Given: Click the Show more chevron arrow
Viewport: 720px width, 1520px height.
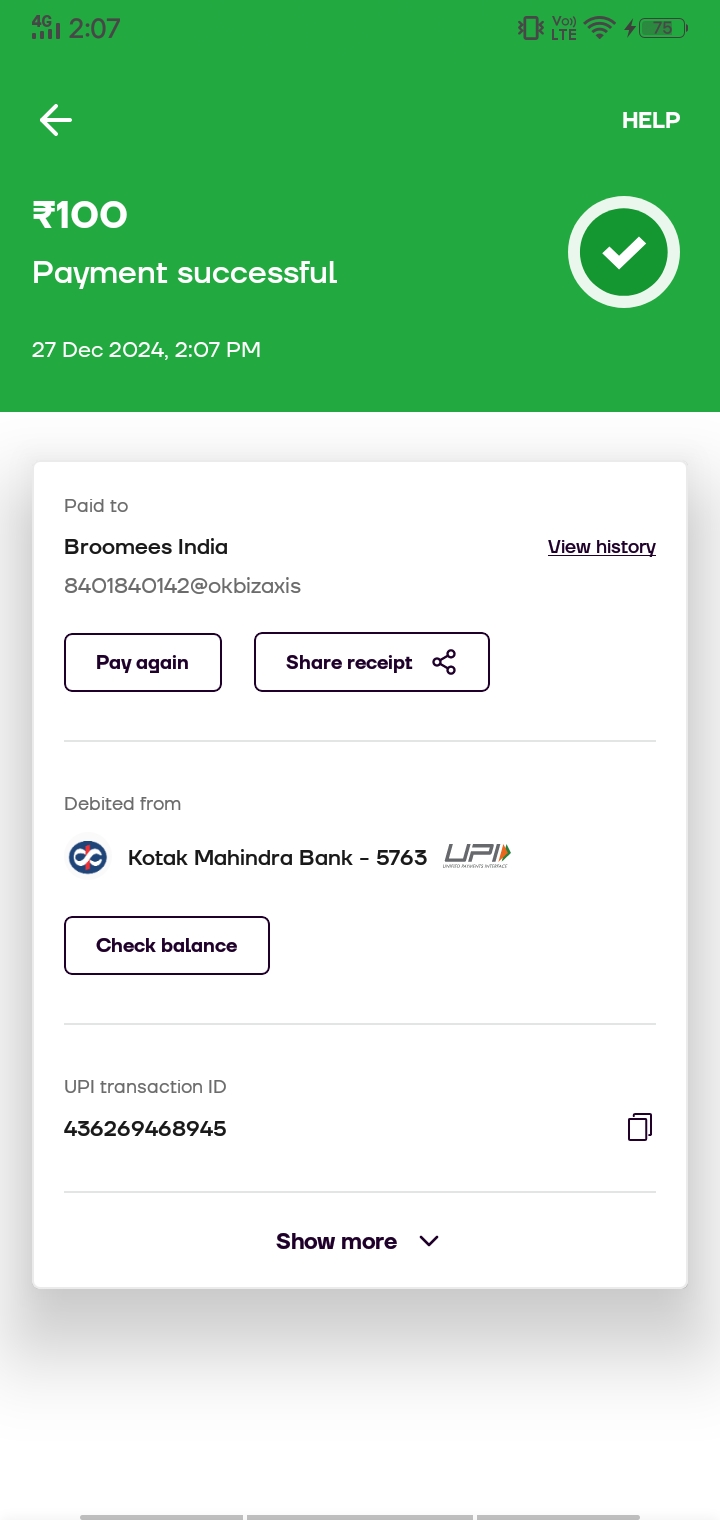Looking at the screenshot, I should [429, 1241].
